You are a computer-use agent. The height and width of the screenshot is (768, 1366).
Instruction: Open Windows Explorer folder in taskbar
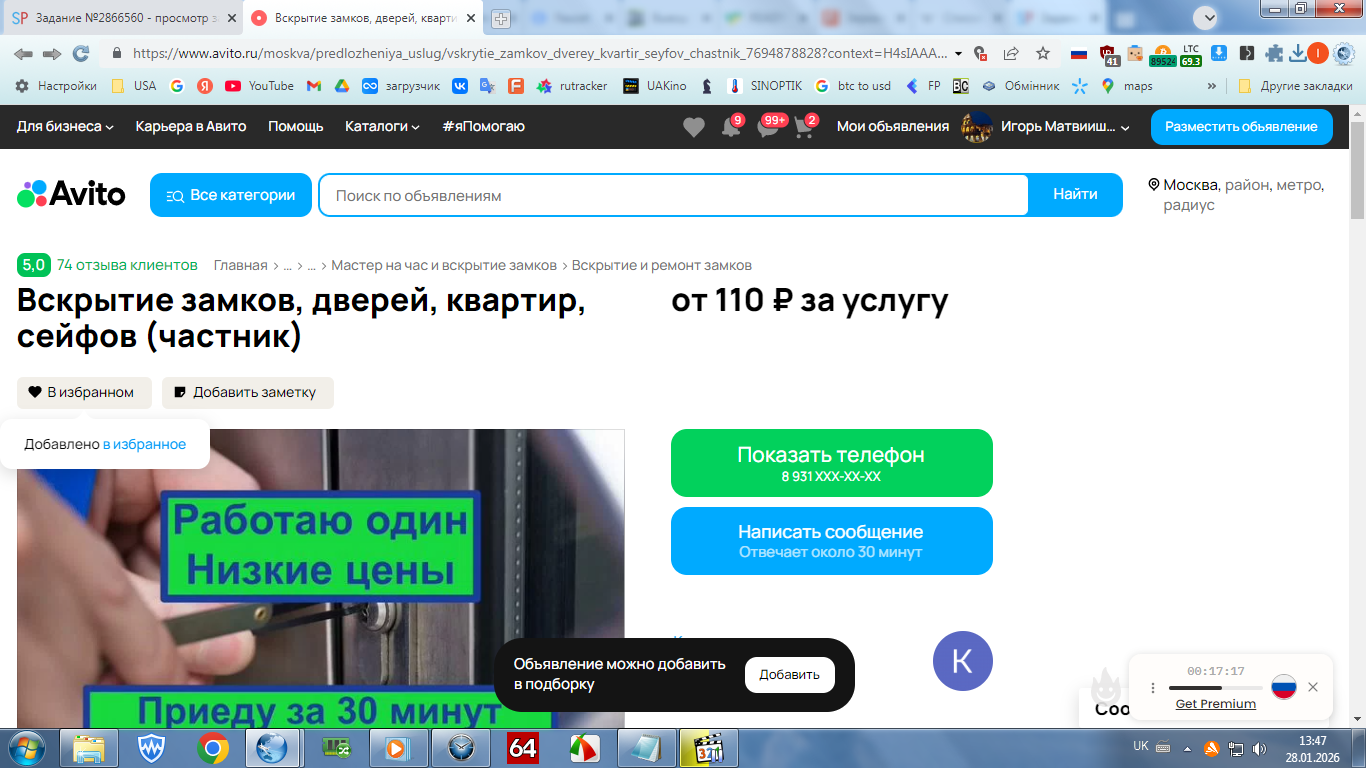(x=90, y=748)
